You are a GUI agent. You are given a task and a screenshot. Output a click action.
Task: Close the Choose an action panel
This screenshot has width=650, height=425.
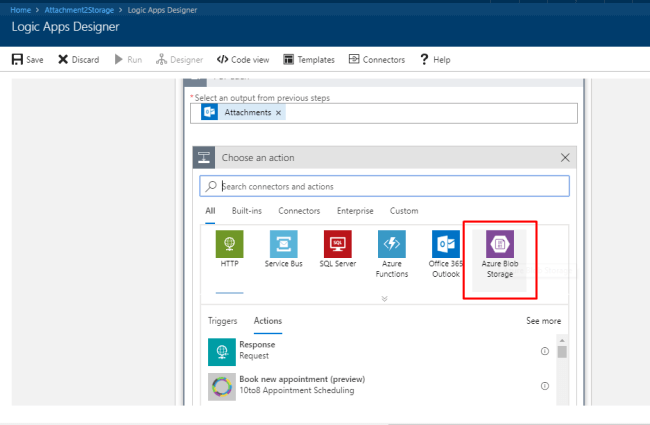click(x=565, y=158)
